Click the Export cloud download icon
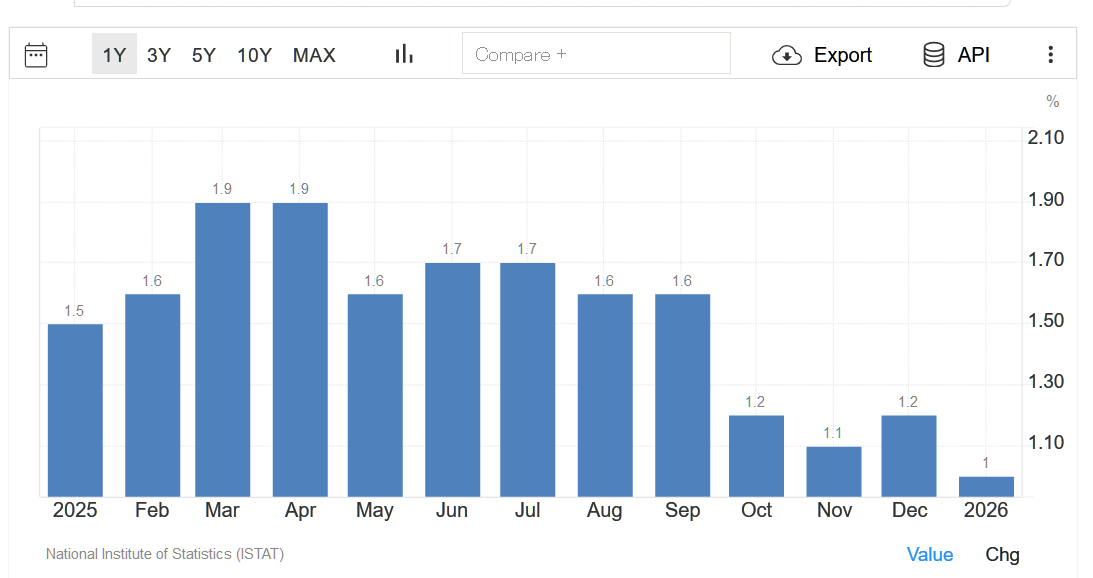This screenshot has height=578, width=1093. point(787,55)
